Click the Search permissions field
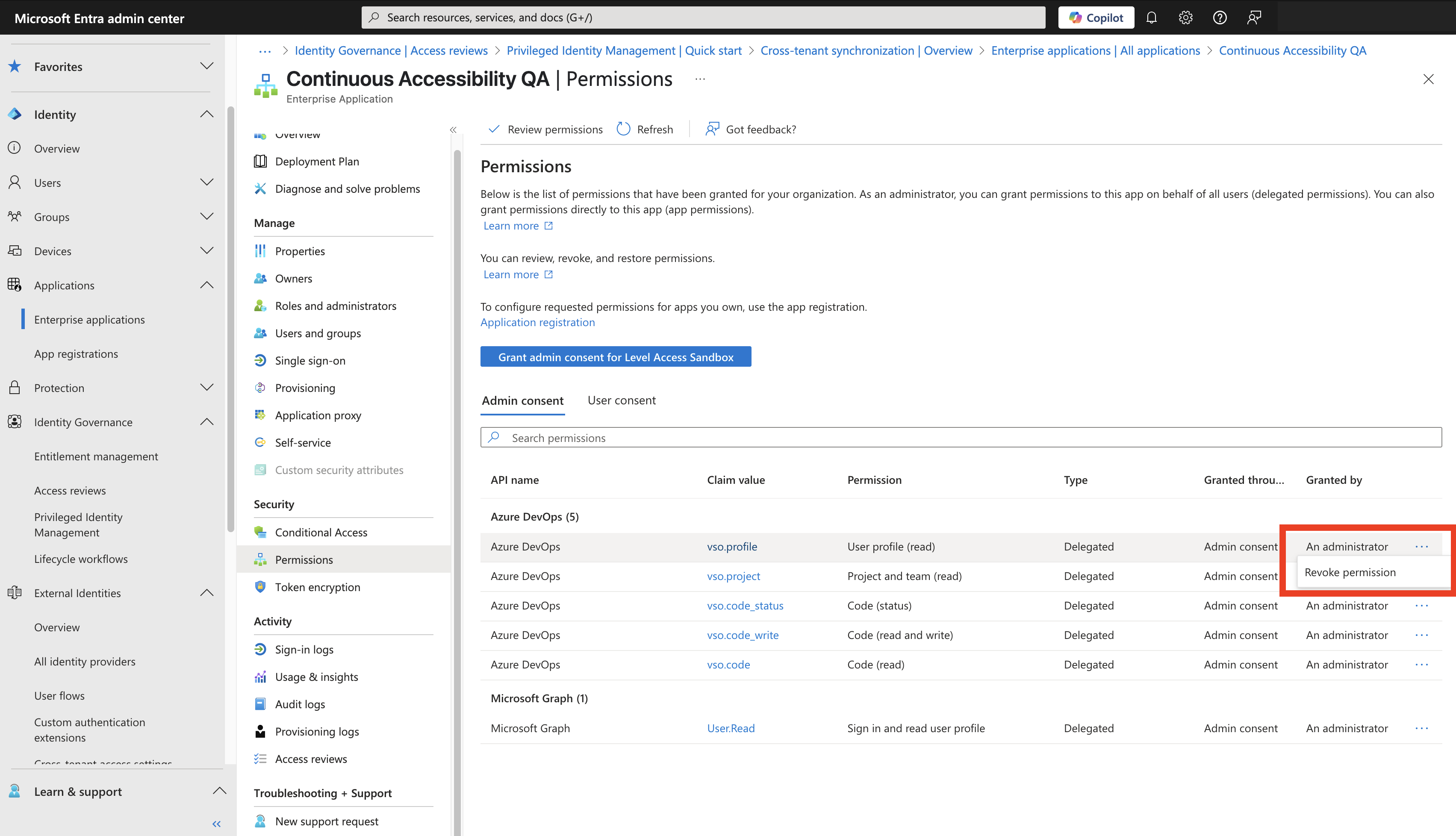Image resolution: width=1456 pixels, height=836 pixels. [x=960, y=438]
